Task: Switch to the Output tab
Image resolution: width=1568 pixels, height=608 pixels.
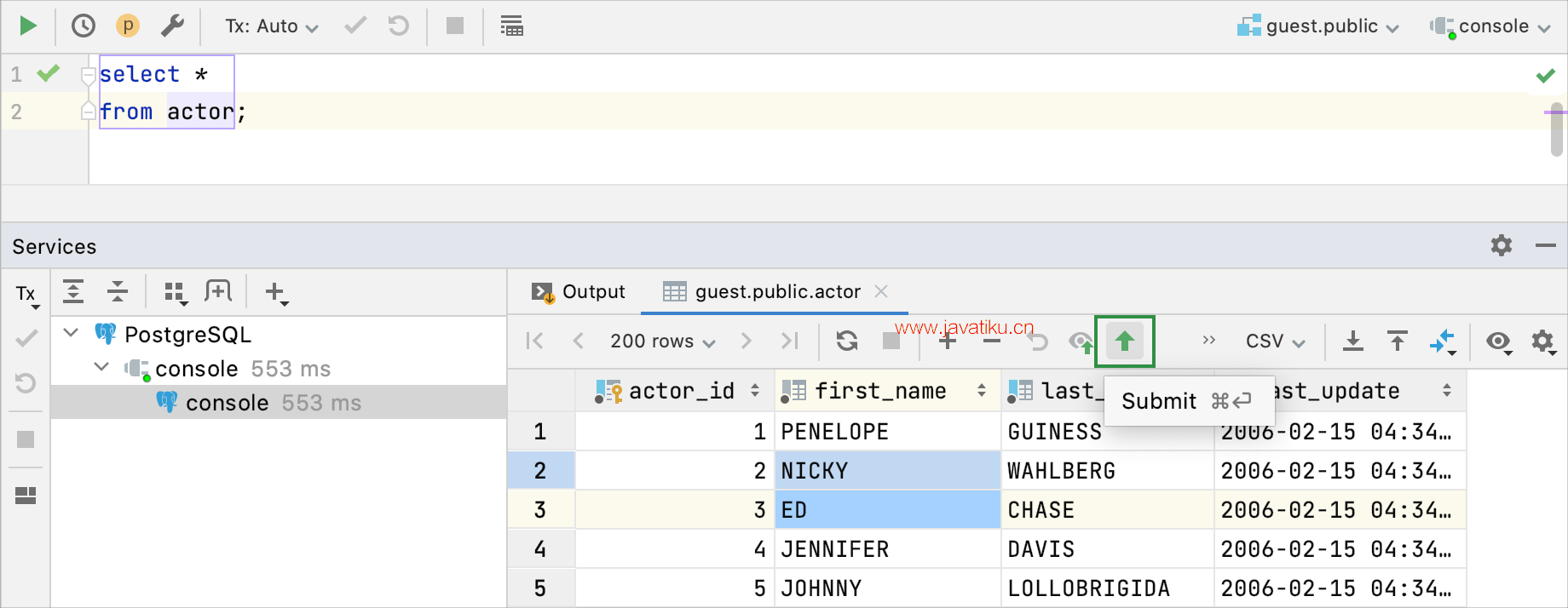Action: click(578, 292)
